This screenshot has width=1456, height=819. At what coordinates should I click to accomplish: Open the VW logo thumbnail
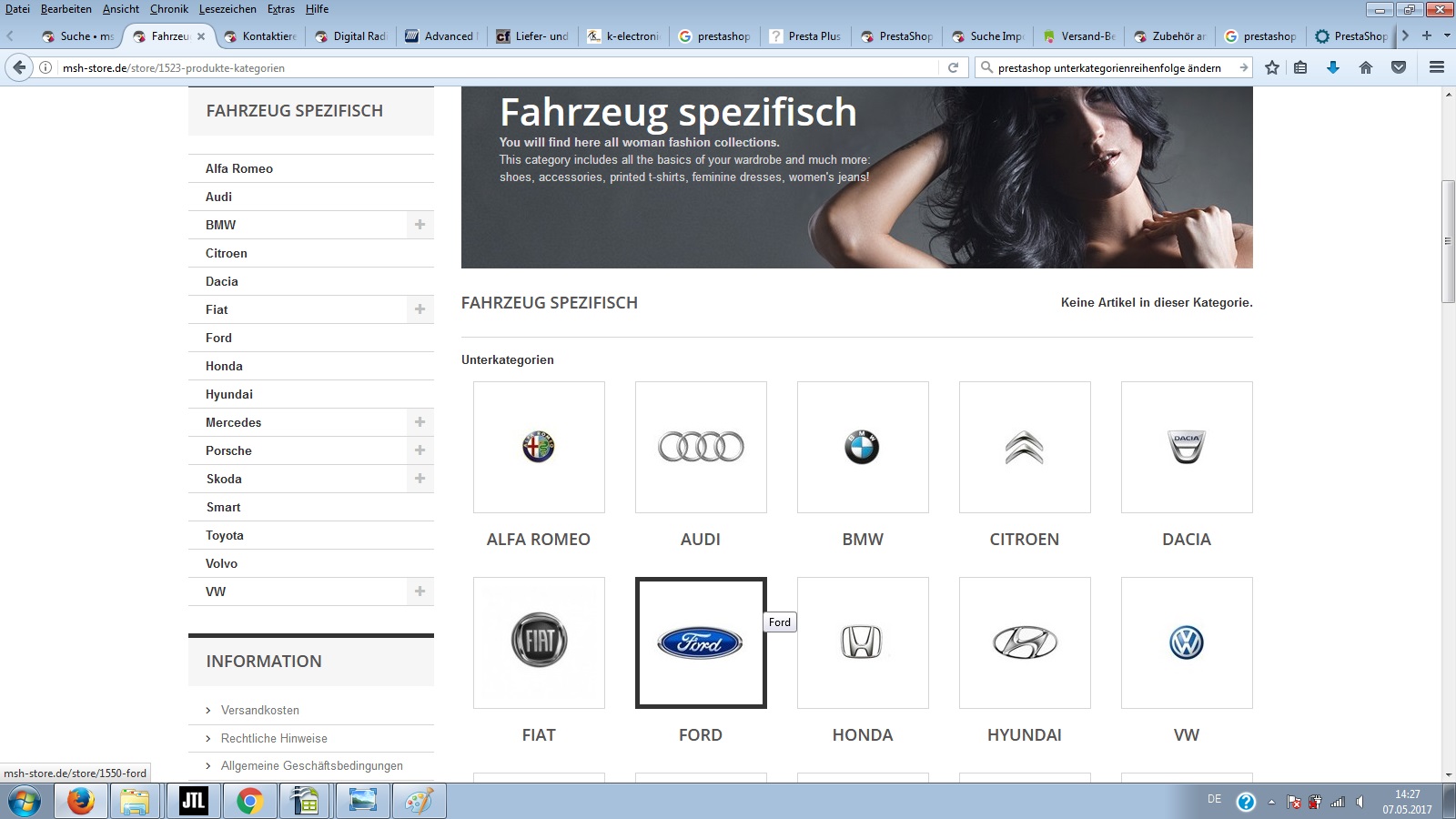click(1187, 642)
